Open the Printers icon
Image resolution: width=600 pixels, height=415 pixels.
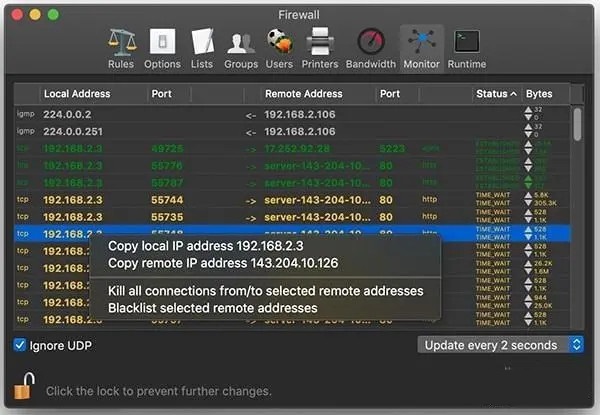(321, 43)
